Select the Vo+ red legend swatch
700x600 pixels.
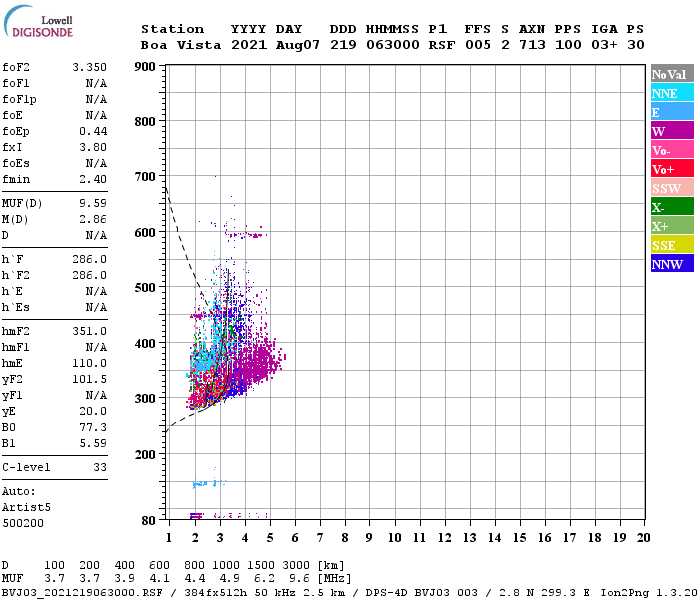click(672, 169)
